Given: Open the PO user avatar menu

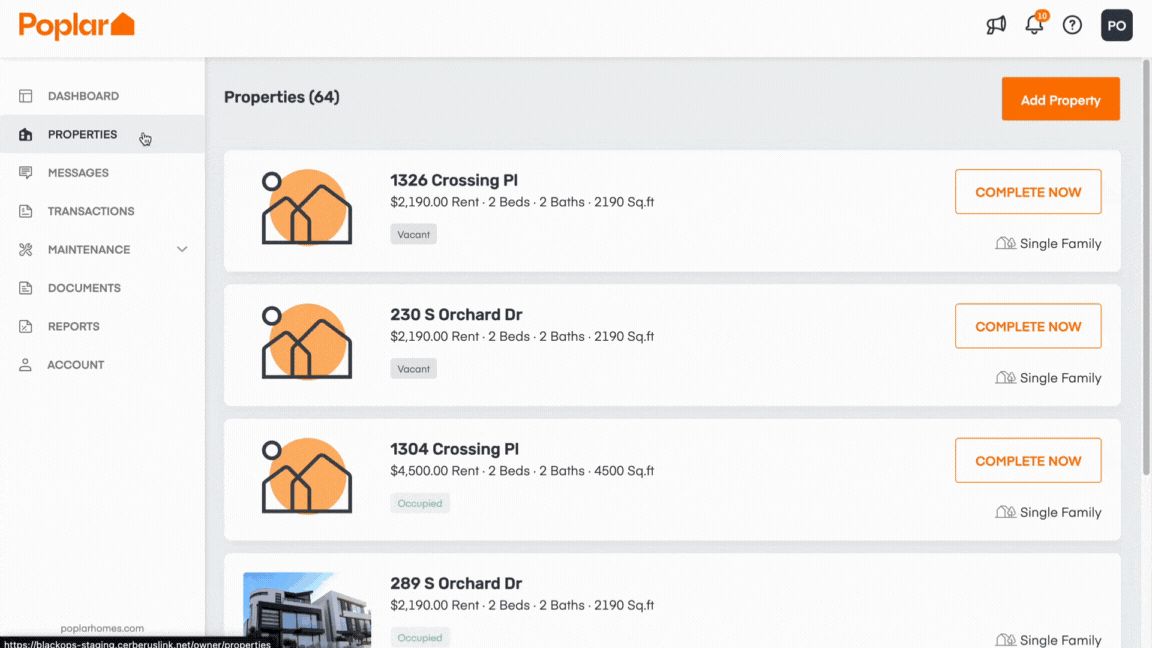Looking at the screenshot, I should (x=1116, y=25).
